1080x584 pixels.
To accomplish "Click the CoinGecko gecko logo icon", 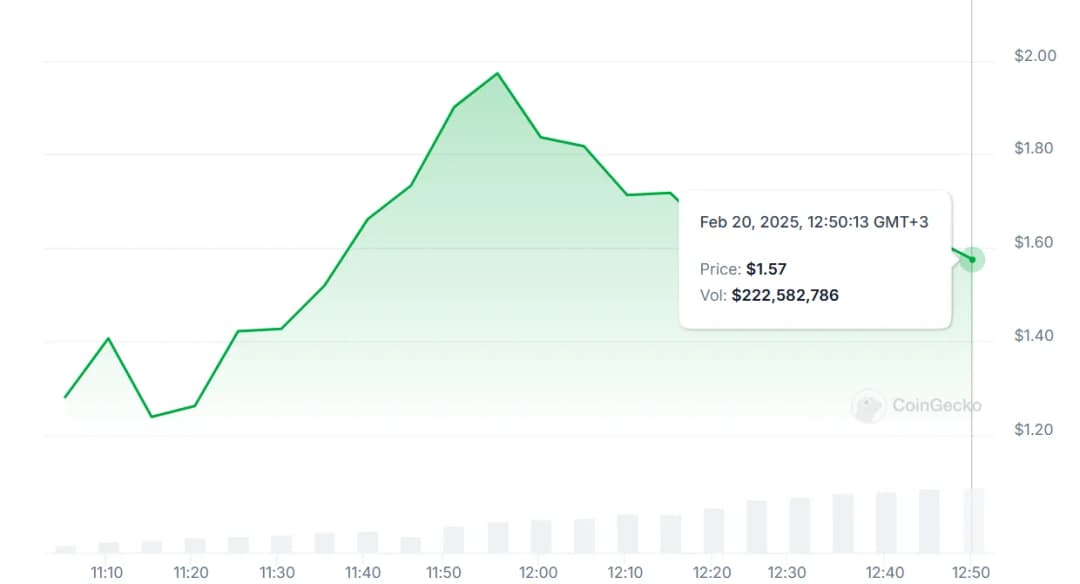I will click(x=868, y=406).
